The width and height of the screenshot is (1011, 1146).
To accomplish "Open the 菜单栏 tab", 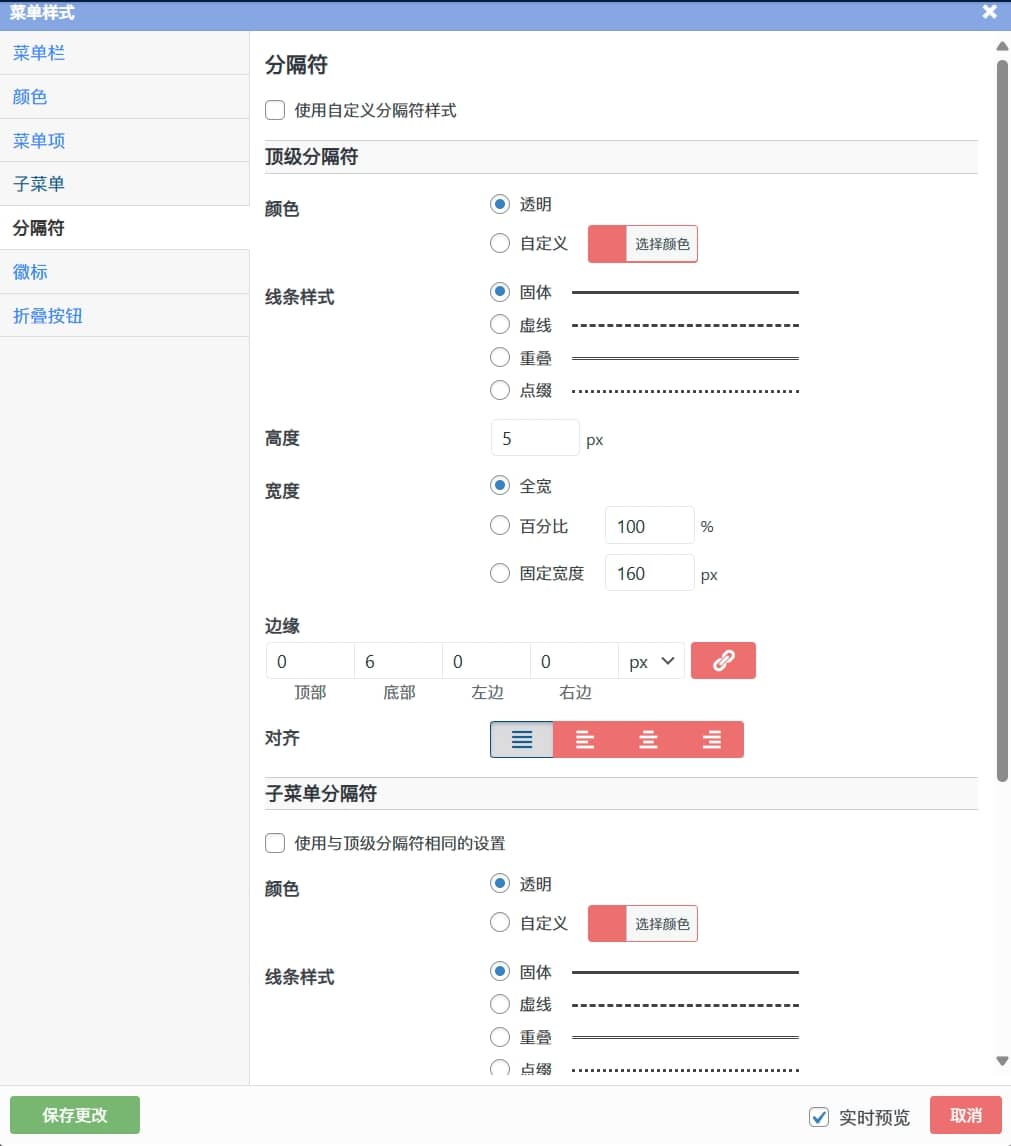I will point(40,53).
